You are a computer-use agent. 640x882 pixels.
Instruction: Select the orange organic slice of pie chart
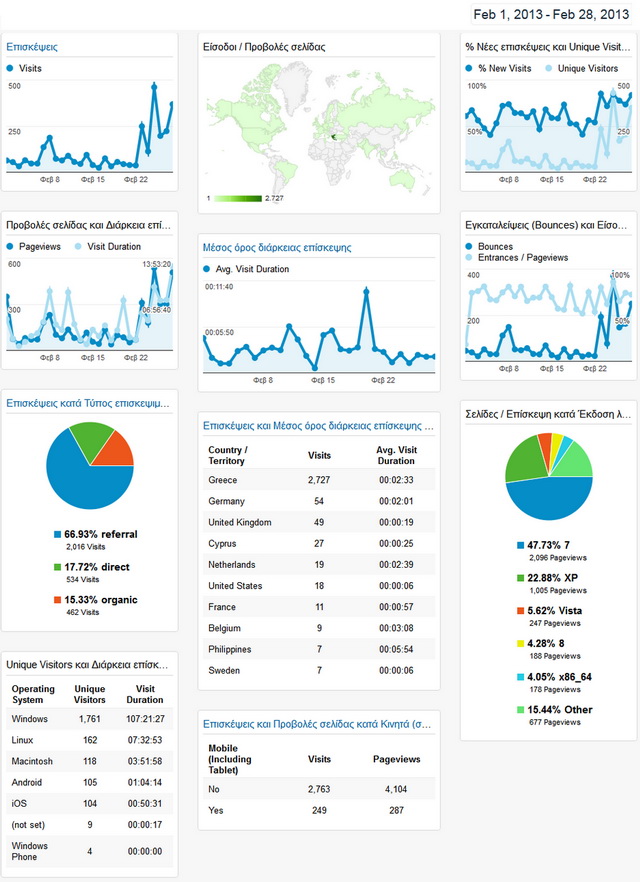coord(115,447)
